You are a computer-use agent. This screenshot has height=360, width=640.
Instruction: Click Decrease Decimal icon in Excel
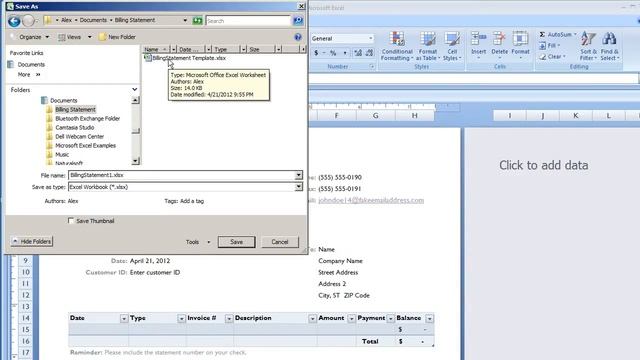click(369, 53)
